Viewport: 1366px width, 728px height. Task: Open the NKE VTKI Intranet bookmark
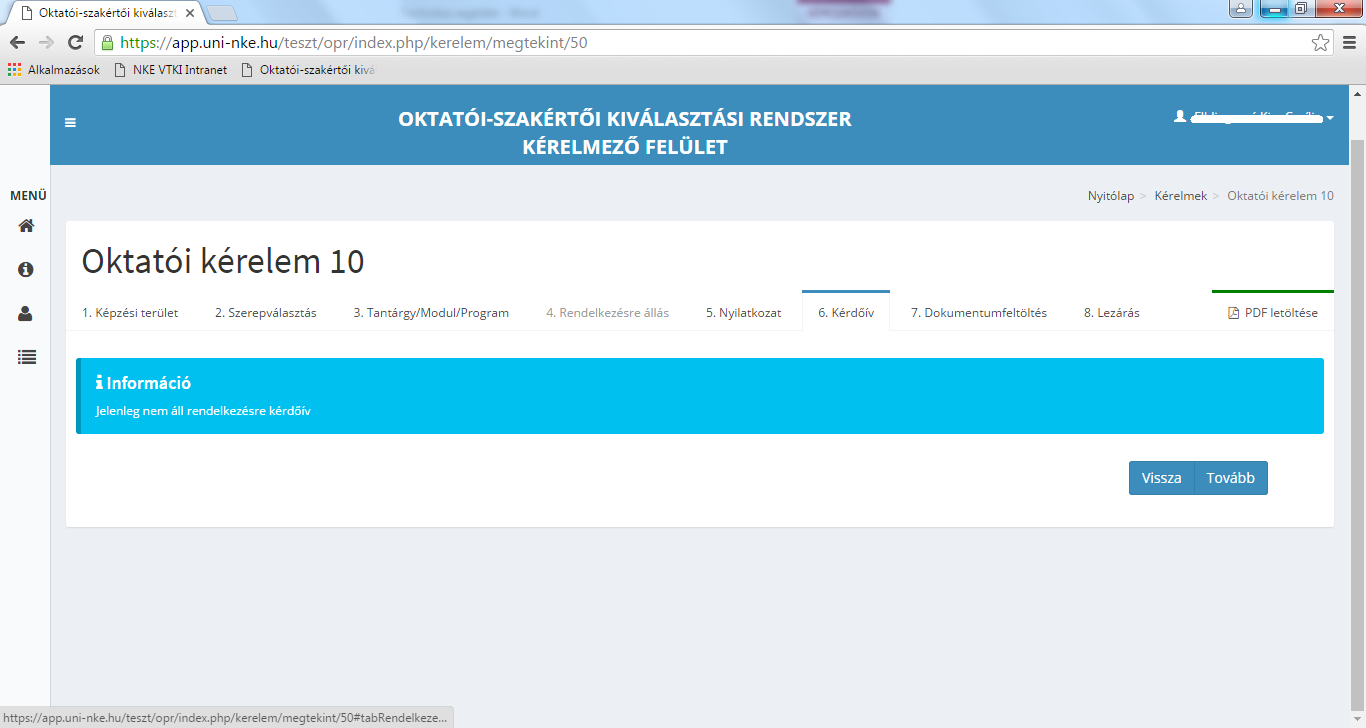171,70
